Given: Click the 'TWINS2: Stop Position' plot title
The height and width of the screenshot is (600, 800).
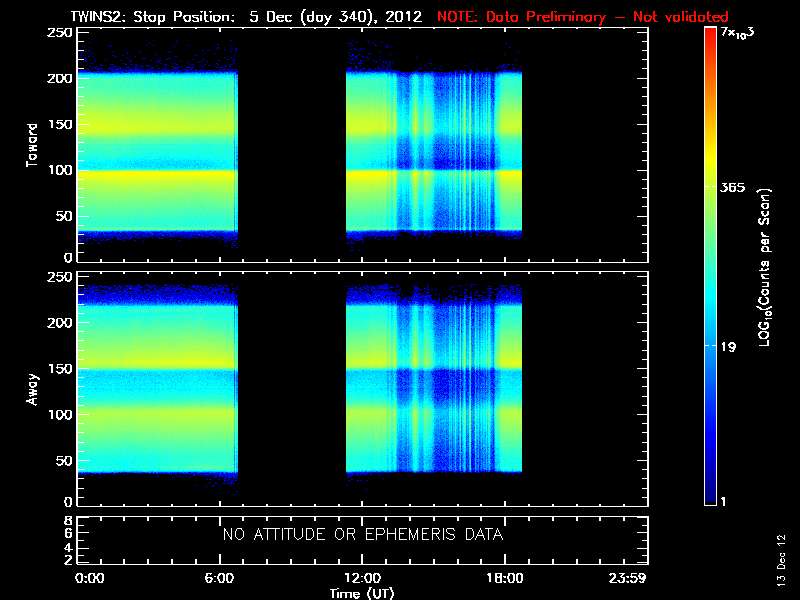Looking at the screenshot, I should pos(152,17).
